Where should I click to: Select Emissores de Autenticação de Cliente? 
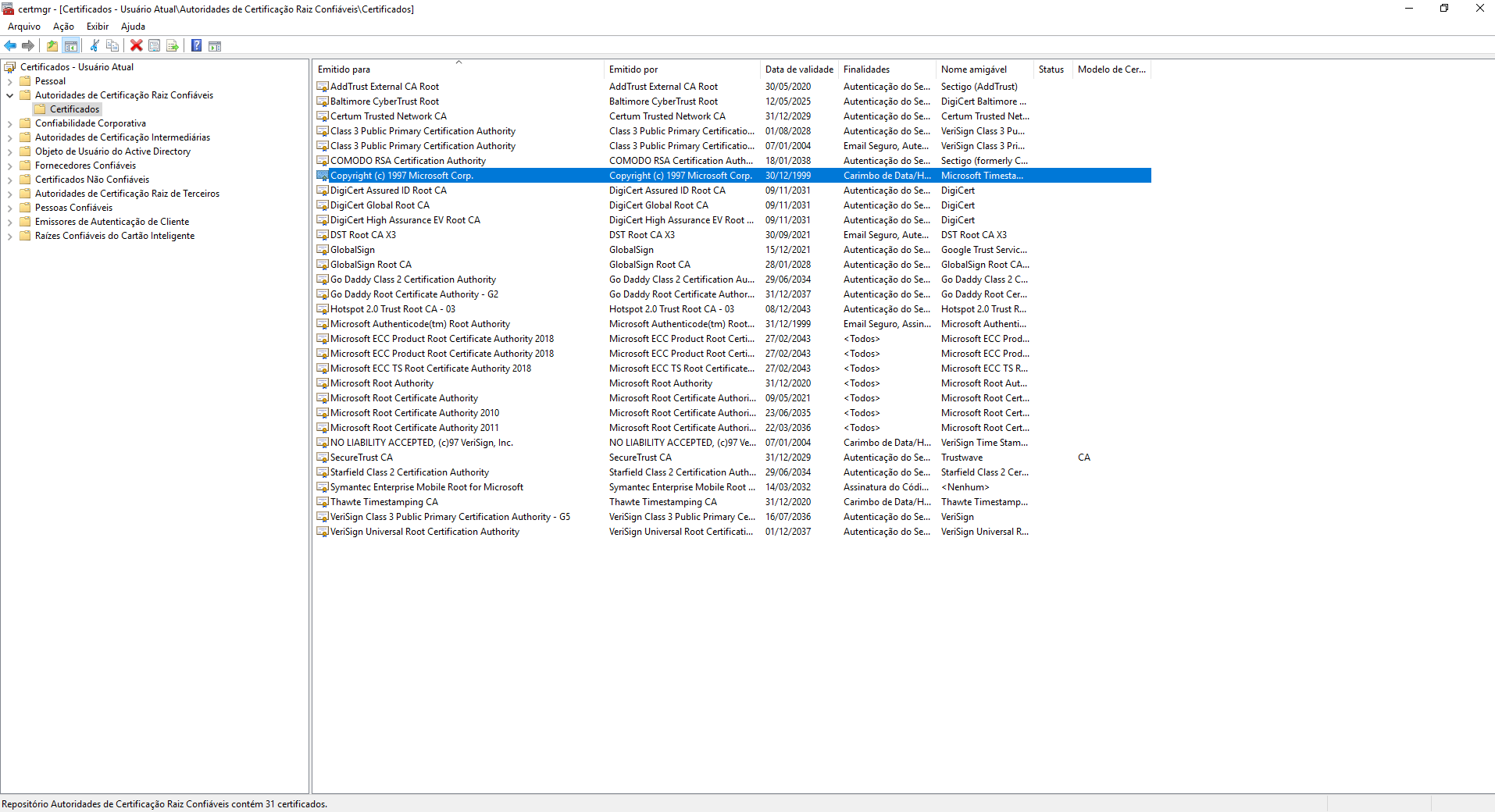[x=112, y=222]
